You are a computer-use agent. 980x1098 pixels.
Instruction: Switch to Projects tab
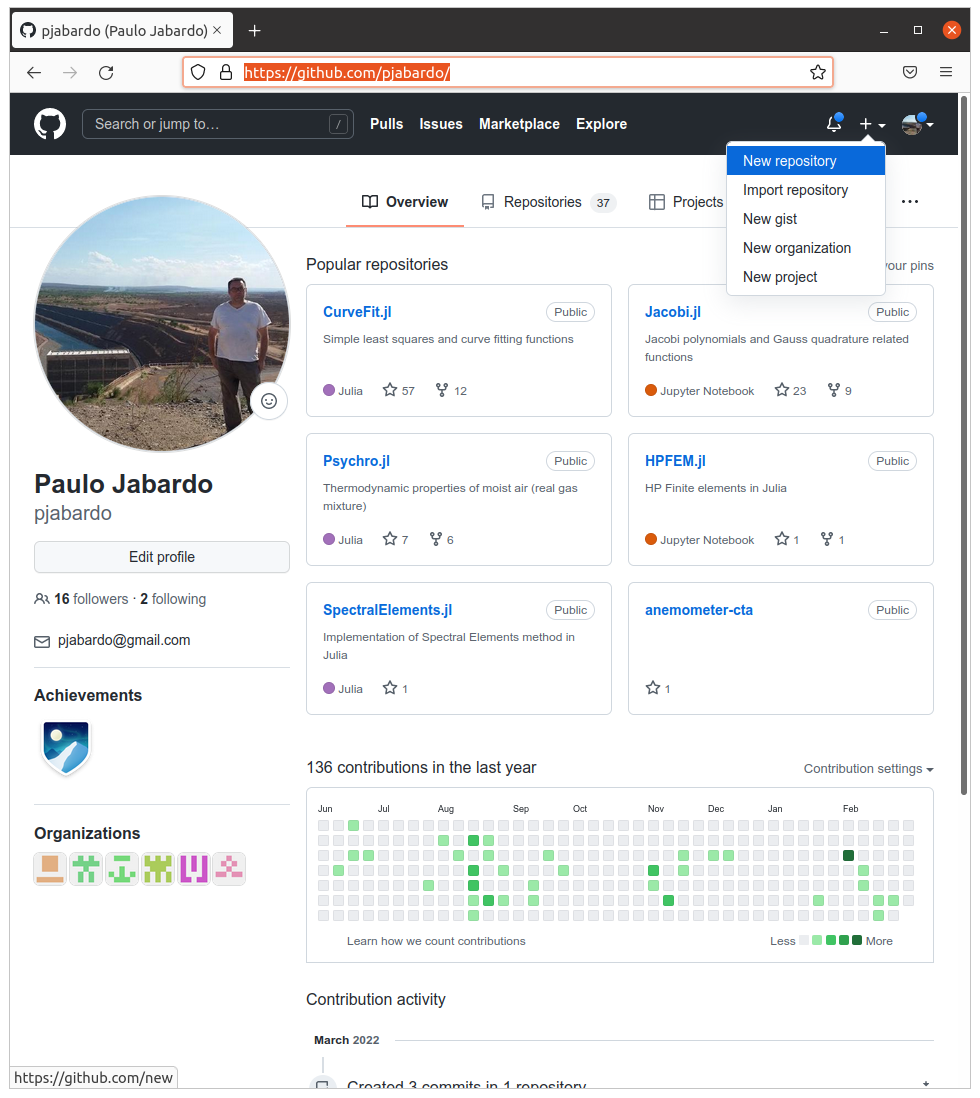[686, 202]
